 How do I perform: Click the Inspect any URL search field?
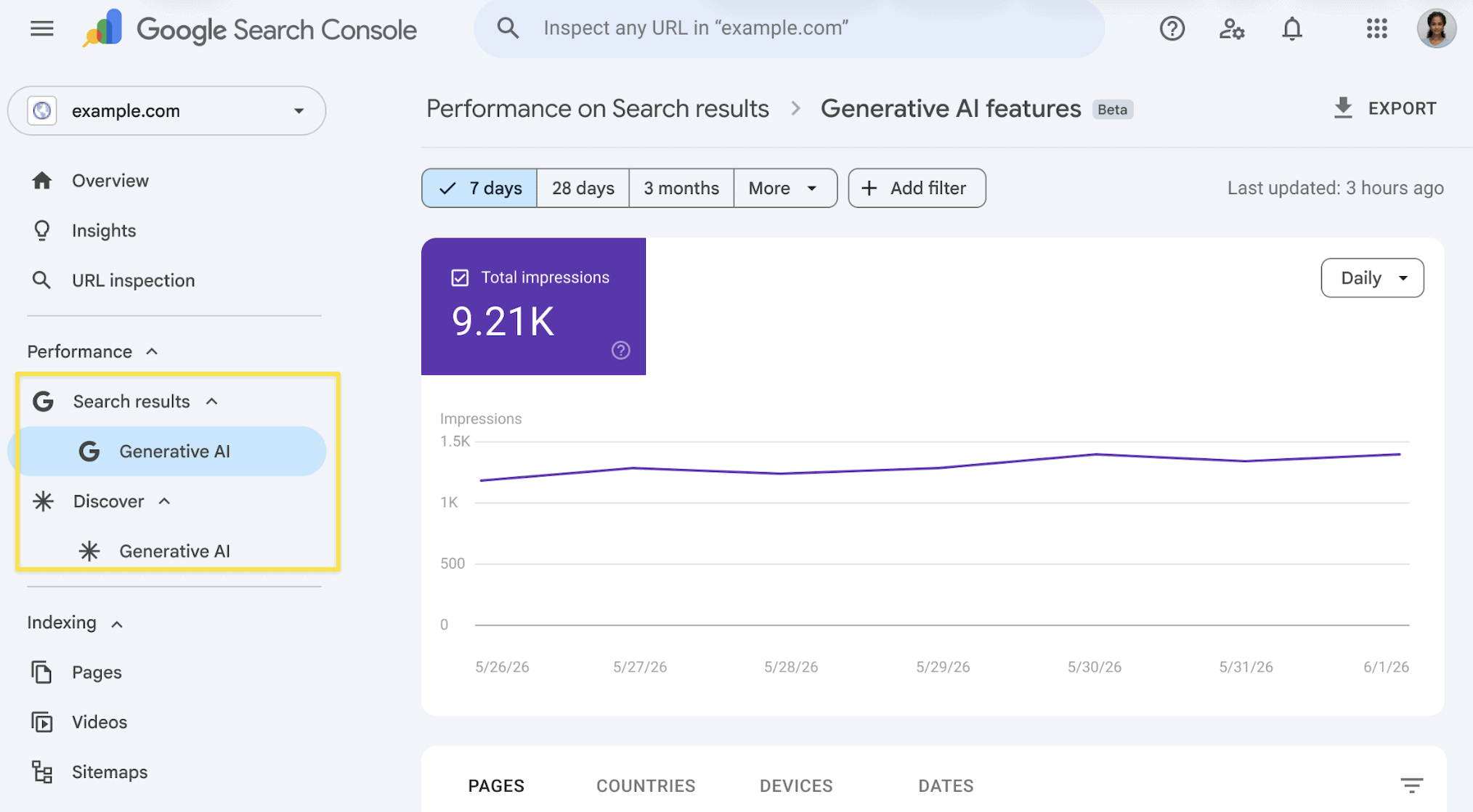click(x=789, y=28)
